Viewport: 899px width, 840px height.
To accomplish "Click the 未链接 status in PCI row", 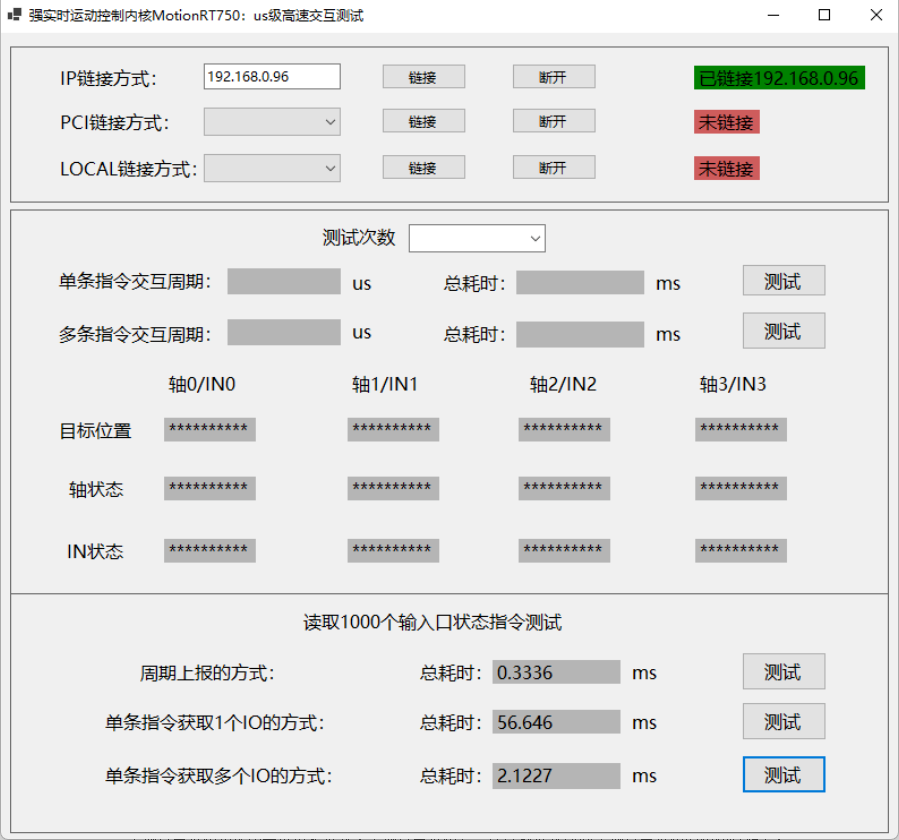I will pyautogui.click(x=726, y=122).
